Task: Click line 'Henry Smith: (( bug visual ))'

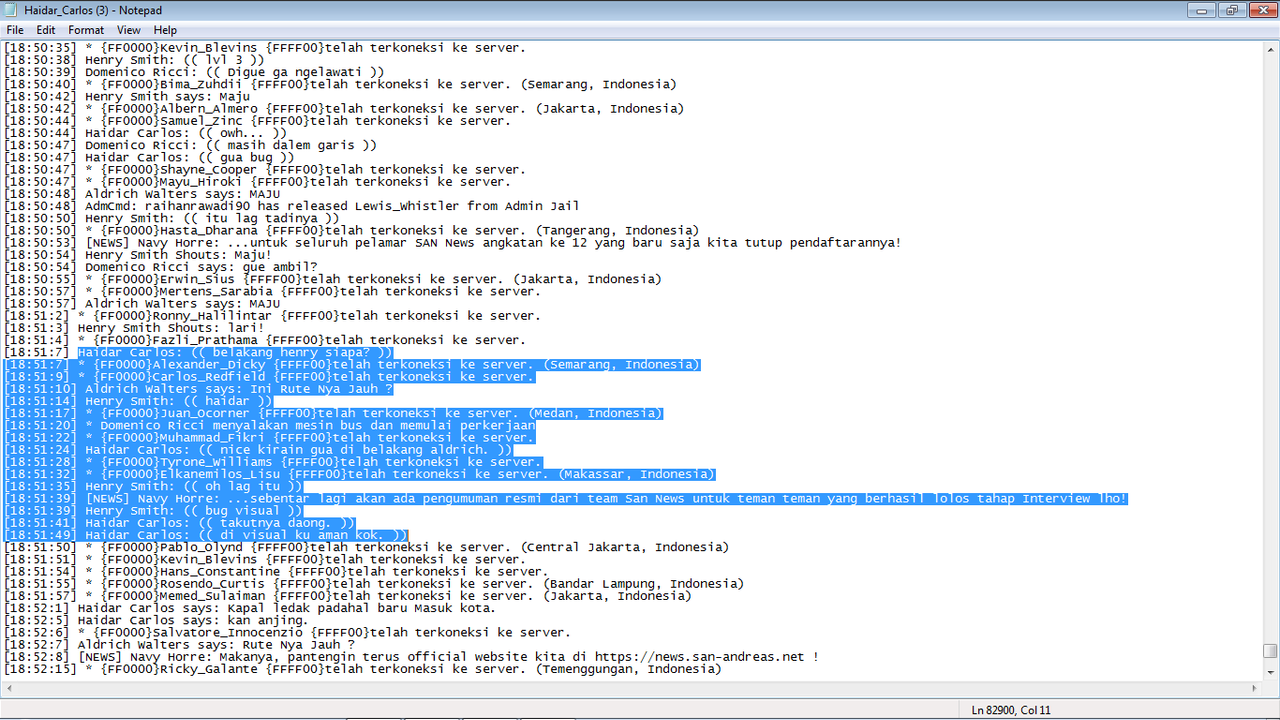Action: pyautogui.click(x=154, y=511)
